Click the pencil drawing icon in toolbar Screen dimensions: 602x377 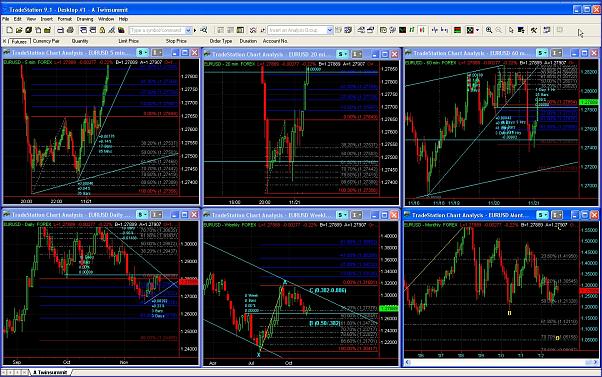pyautogui.click(x=111, y=30)
